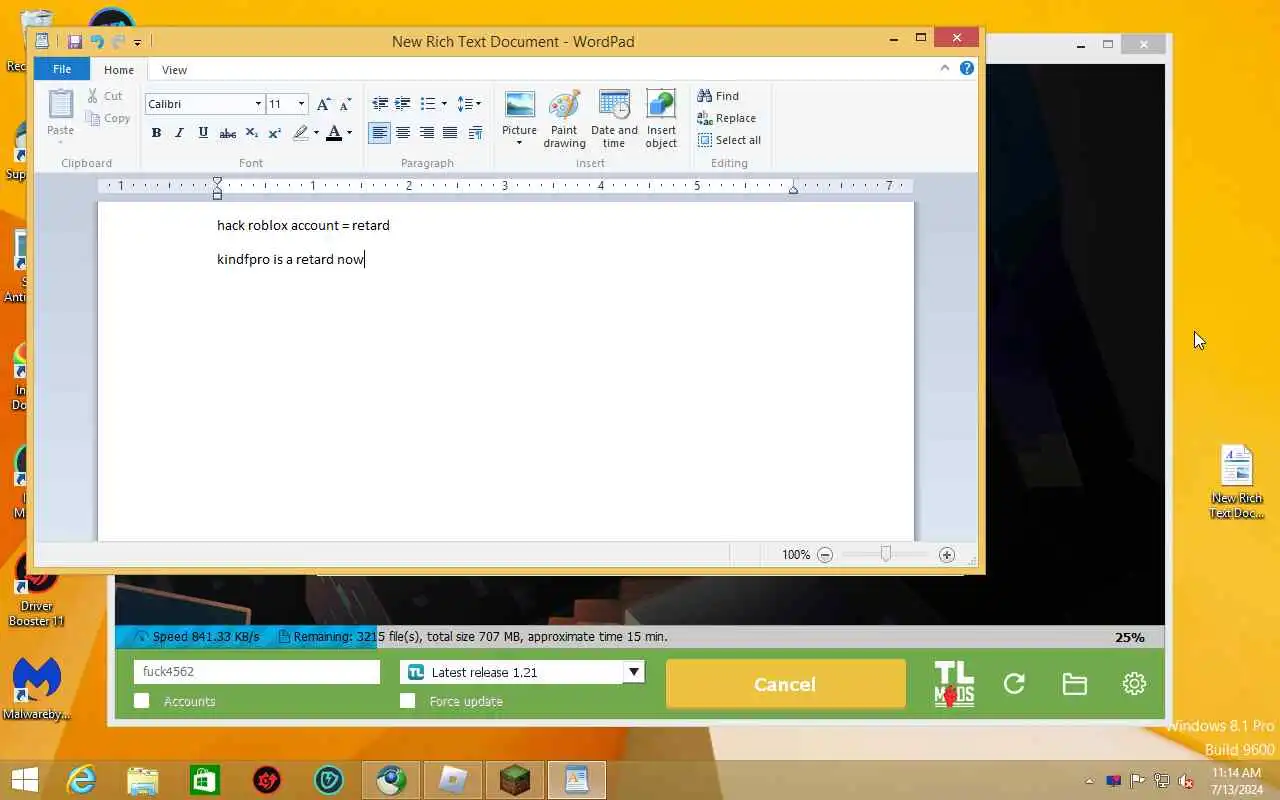The height and width of the screenshot is (800, 1280).
Task: Click the refresh icon in TLauncher
Action: [1014, 684]
